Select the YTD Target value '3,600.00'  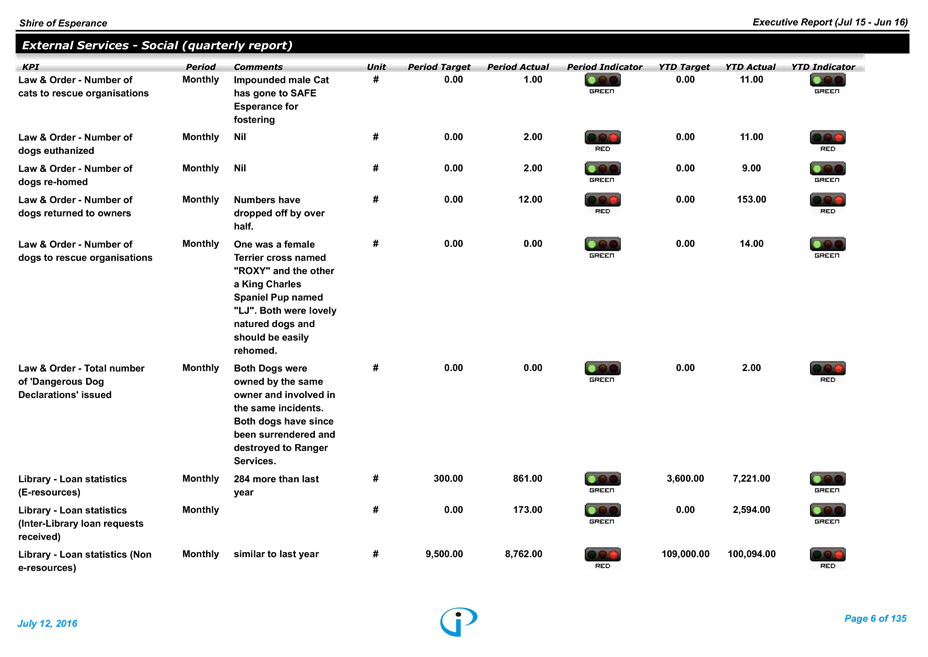(x=685, y=478)
